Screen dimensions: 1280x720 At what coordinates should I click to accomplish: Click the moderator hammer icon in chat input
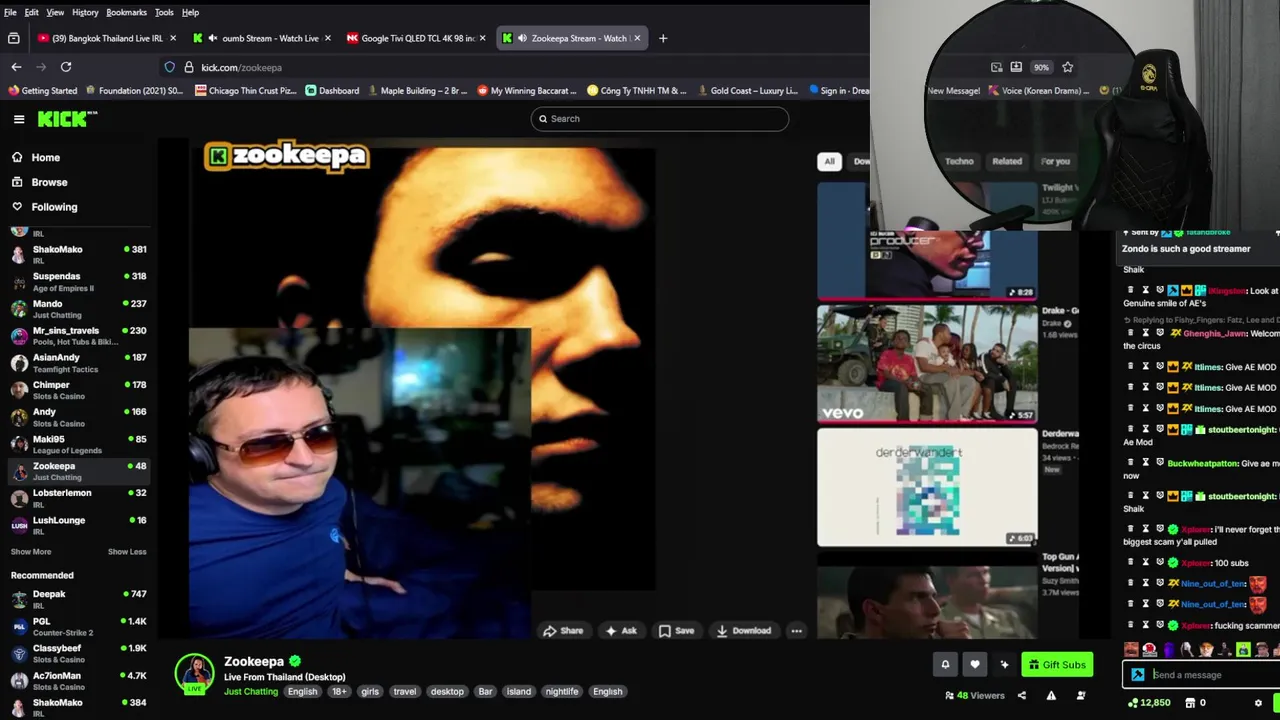pyautogui.click(x=1138, y=675)
